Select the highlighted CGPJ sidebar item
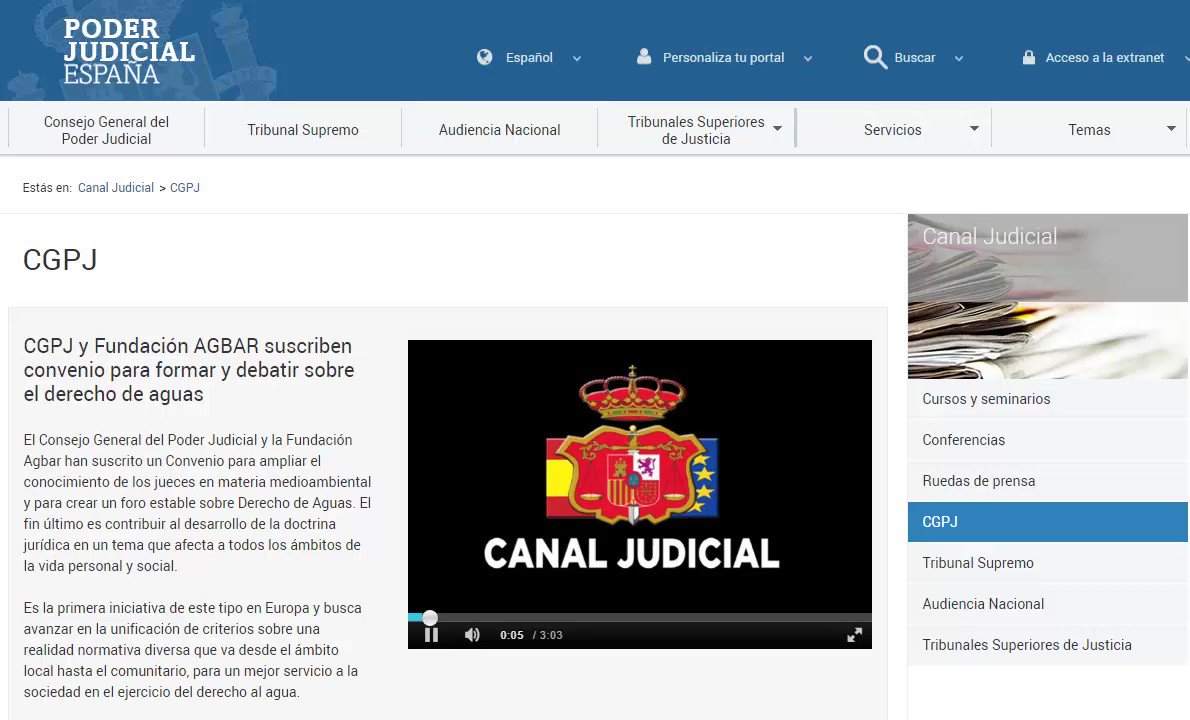This screenshot has width=1190, height=720. click(1047, 522)
